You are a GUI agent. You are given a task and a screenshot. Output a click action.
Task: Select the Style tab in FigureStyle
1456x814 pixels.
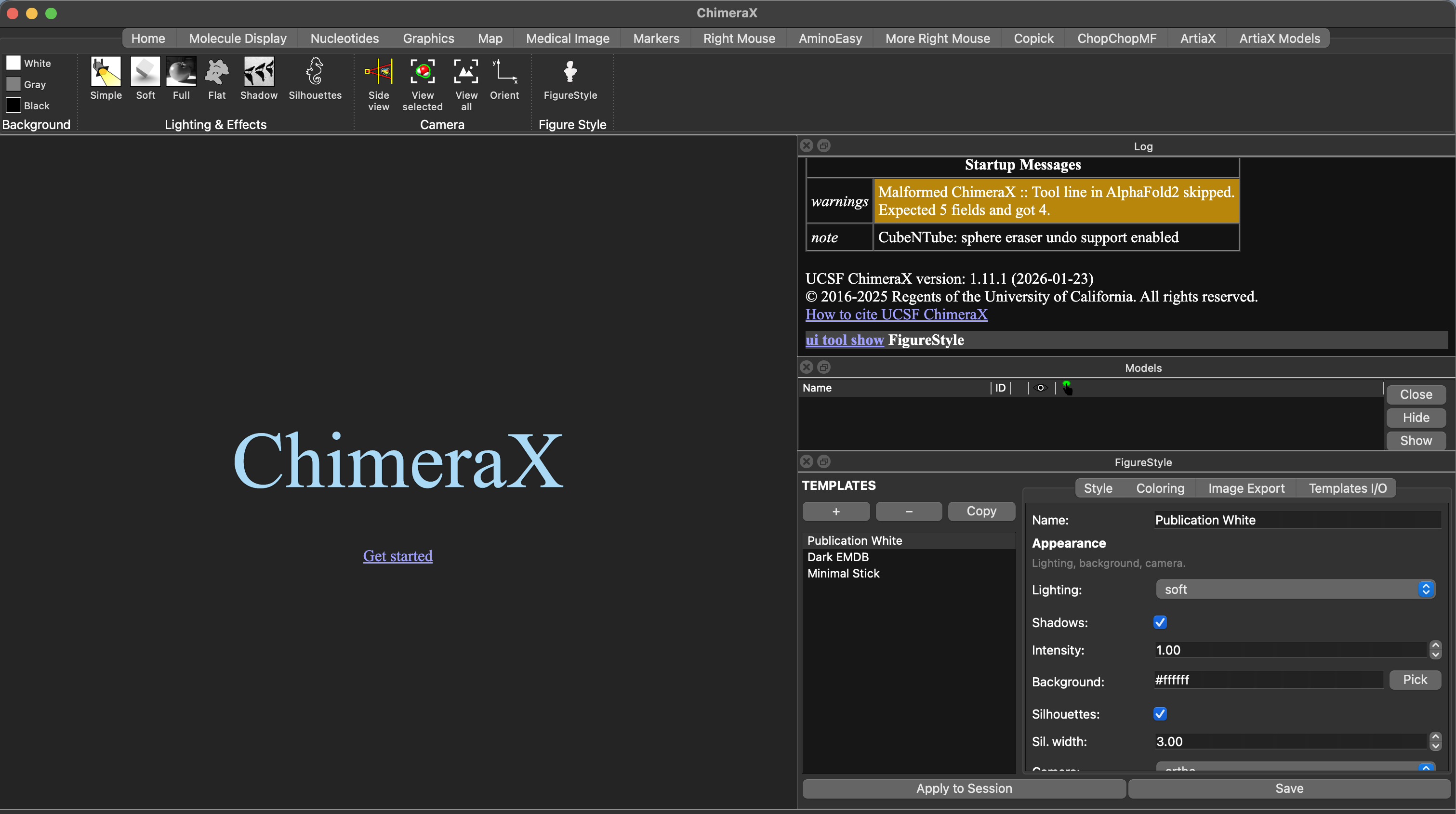point(1098,488)
